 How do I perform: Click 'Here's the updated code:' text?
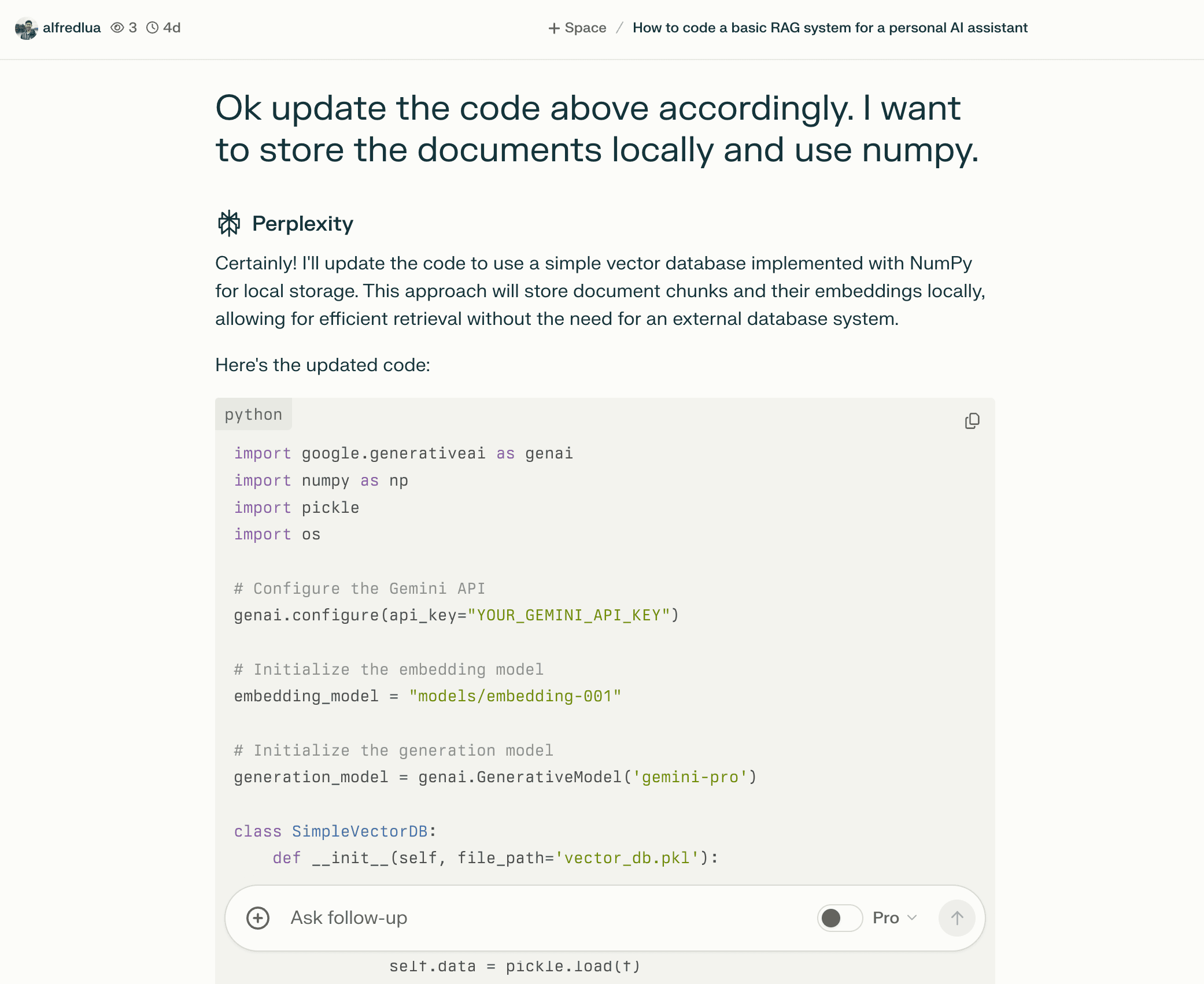pyautogui.click(x=323, y=365)
